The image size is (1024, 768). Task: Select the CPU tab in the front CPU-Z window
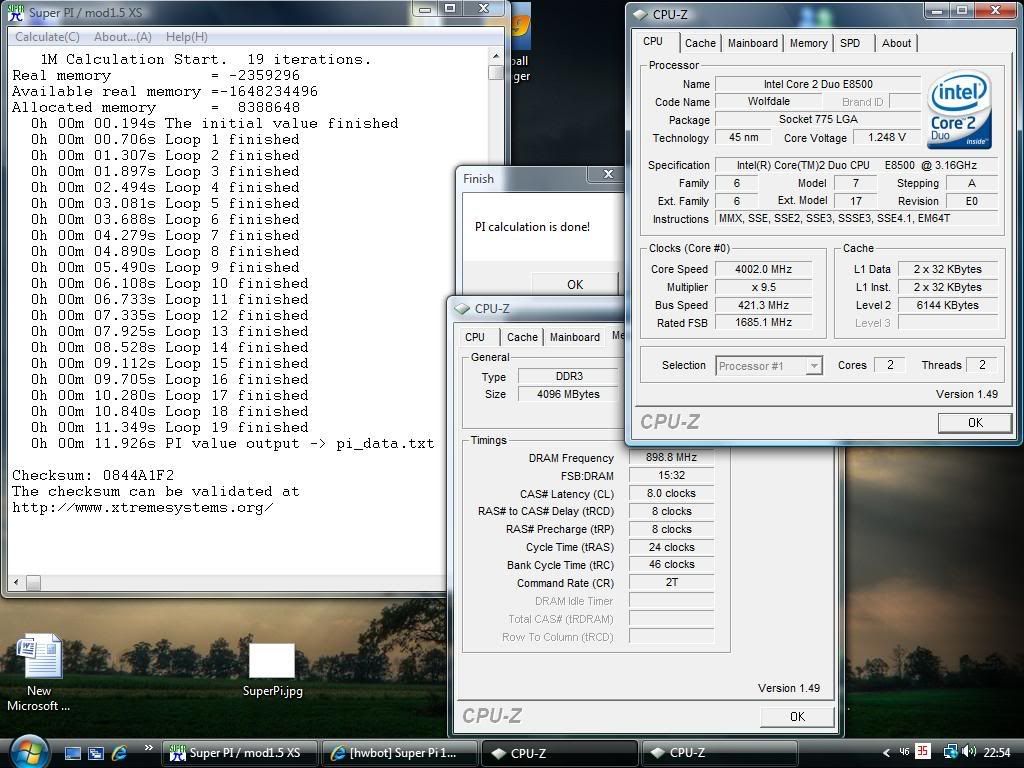point(653,41)
